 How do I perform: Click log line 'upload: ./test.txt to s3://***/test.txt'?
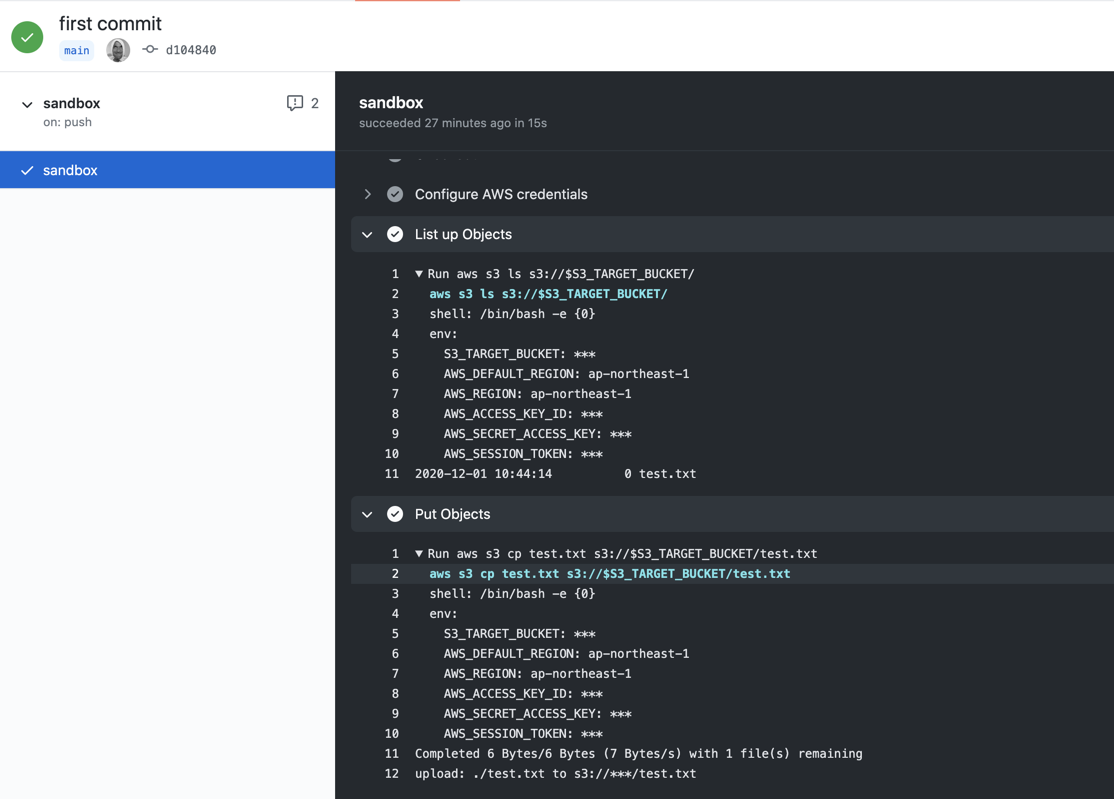click(556, 773)
